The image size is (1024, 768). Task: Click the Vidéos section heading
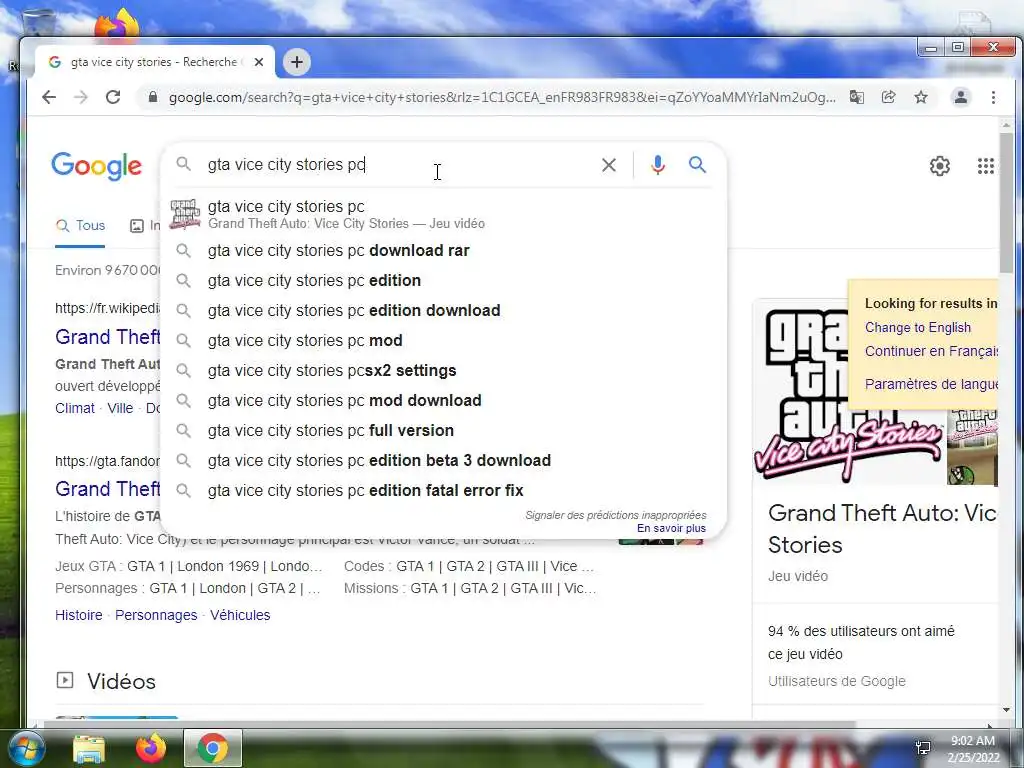point(121,682)
